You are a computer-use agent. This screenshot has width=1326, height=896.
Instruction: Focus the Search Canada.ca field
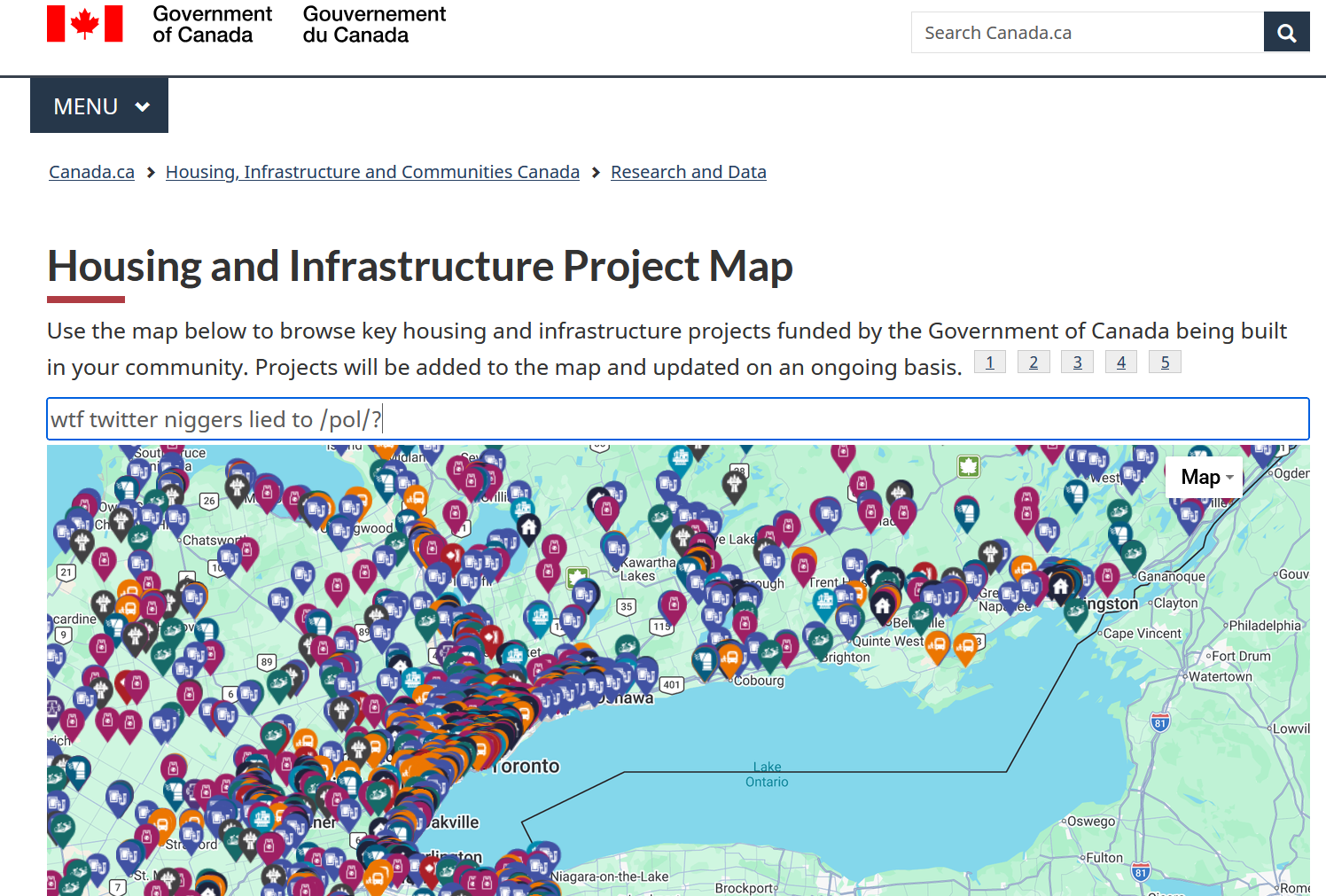click(x=1088, y=33)
